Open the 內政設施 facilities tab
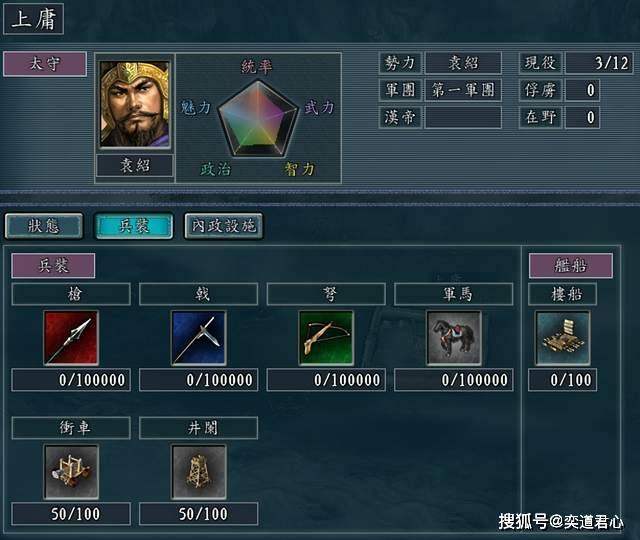 224,225
